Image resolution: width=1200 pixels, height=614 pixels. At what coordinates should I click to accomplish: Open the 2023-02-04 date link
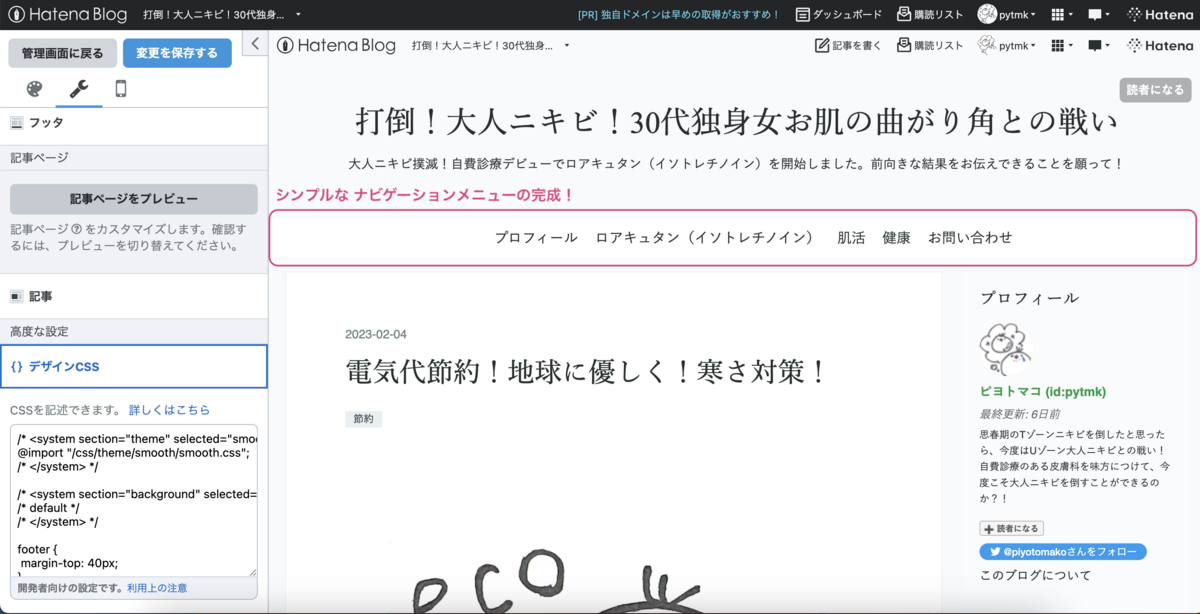(x=376, y=334)
